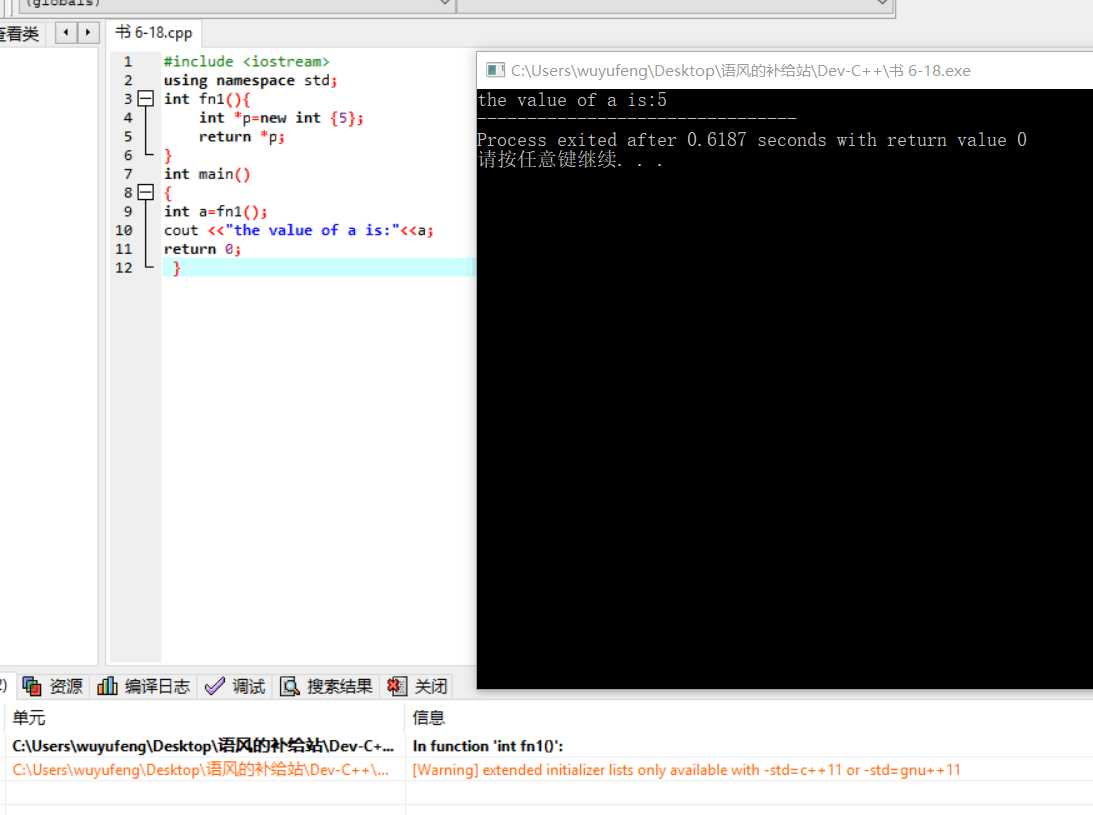Select the 查看类 class browser tab
This screenshot has height=815, width=1093.
click(20, 33)
